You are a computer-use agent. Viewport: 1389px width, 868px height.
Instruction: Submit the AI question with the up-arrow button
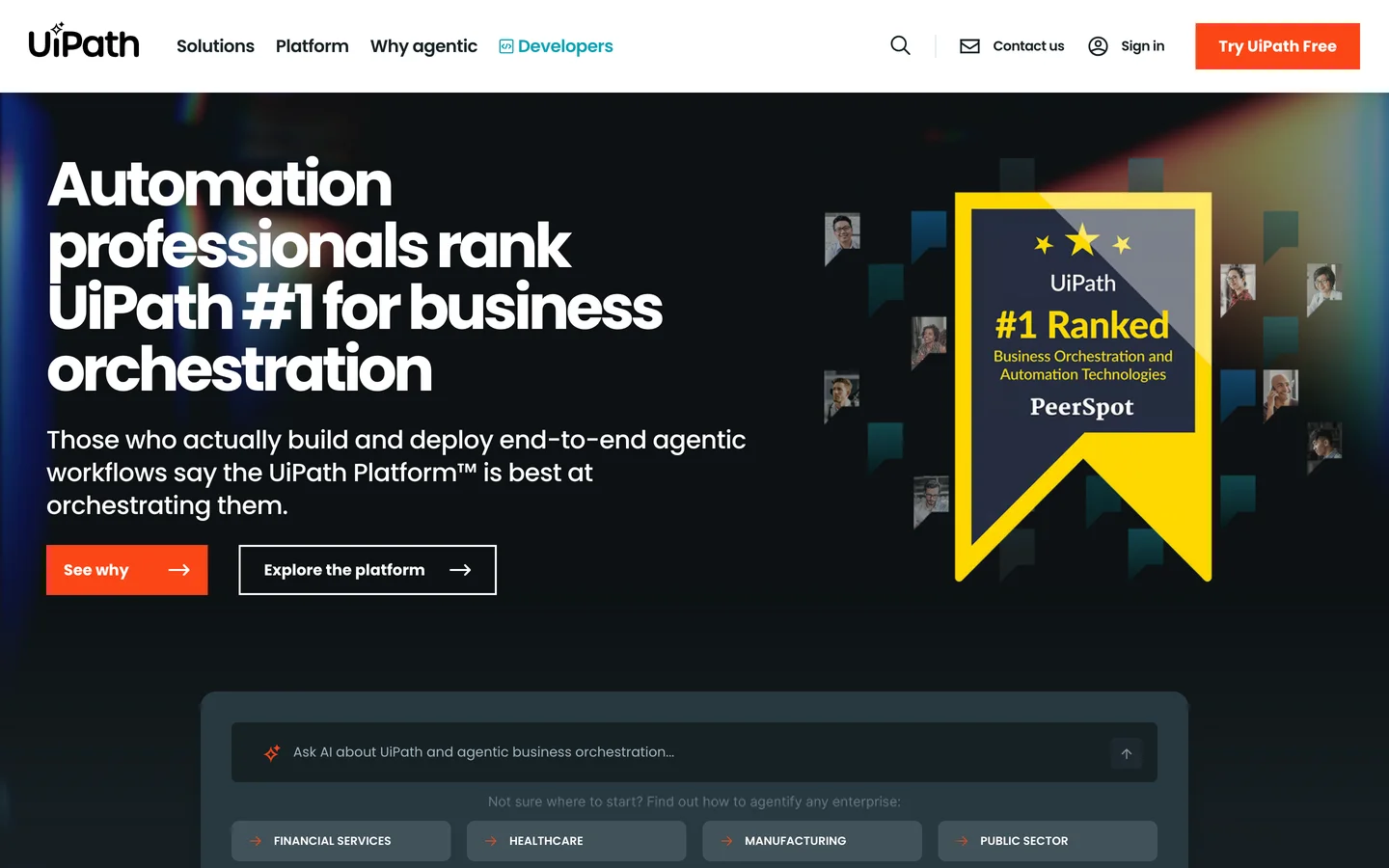1126,753
